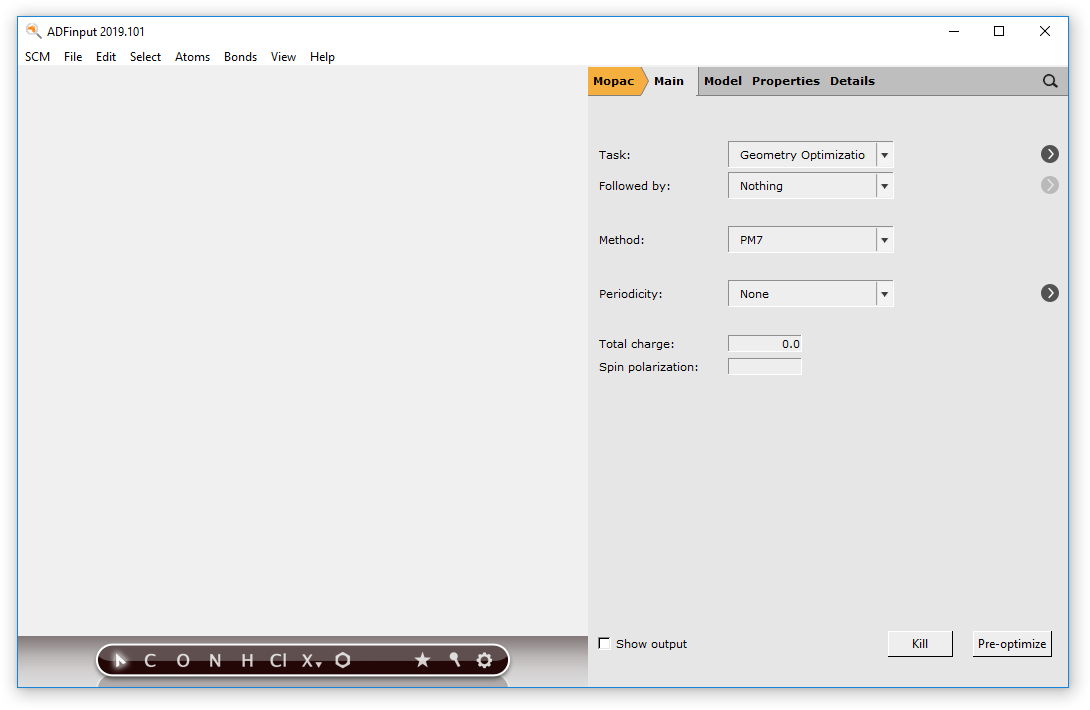Screen dimensions: 1090x710
Task: Click the Total charge input field
Action: click(765, 344)
